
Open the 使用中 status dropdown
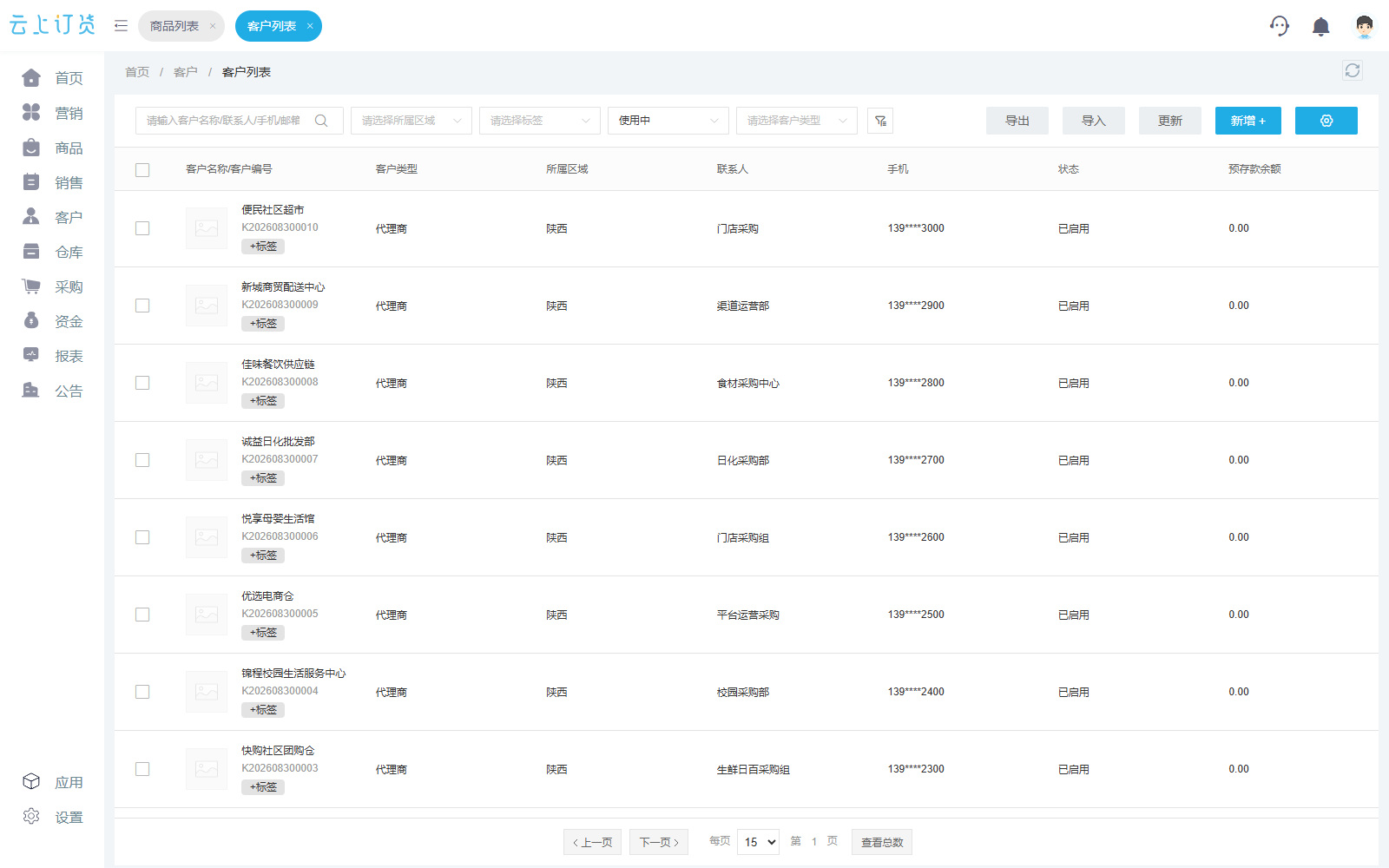tap(668, 121)
